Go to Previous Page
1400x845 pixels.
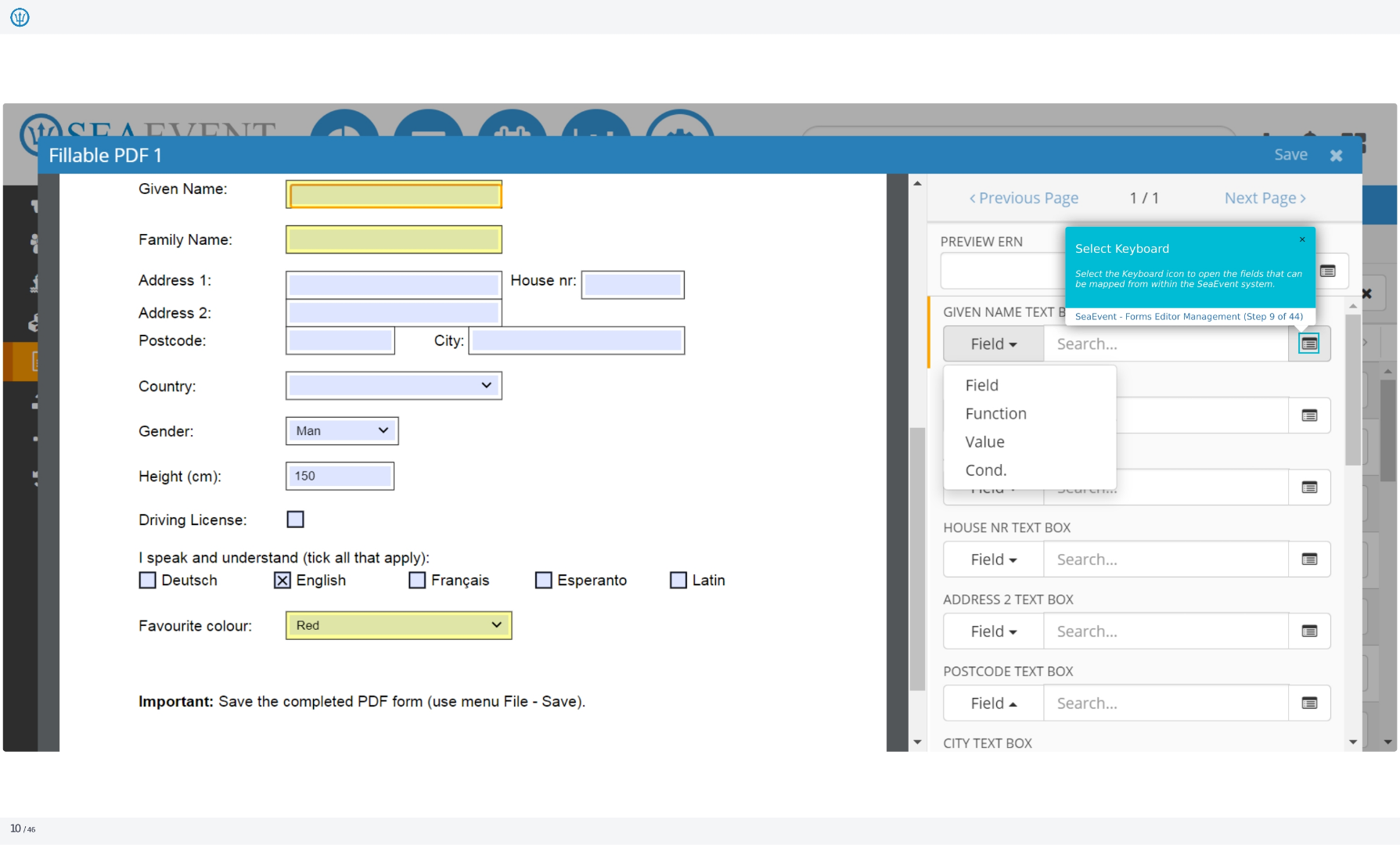(x=1024, y=198)
